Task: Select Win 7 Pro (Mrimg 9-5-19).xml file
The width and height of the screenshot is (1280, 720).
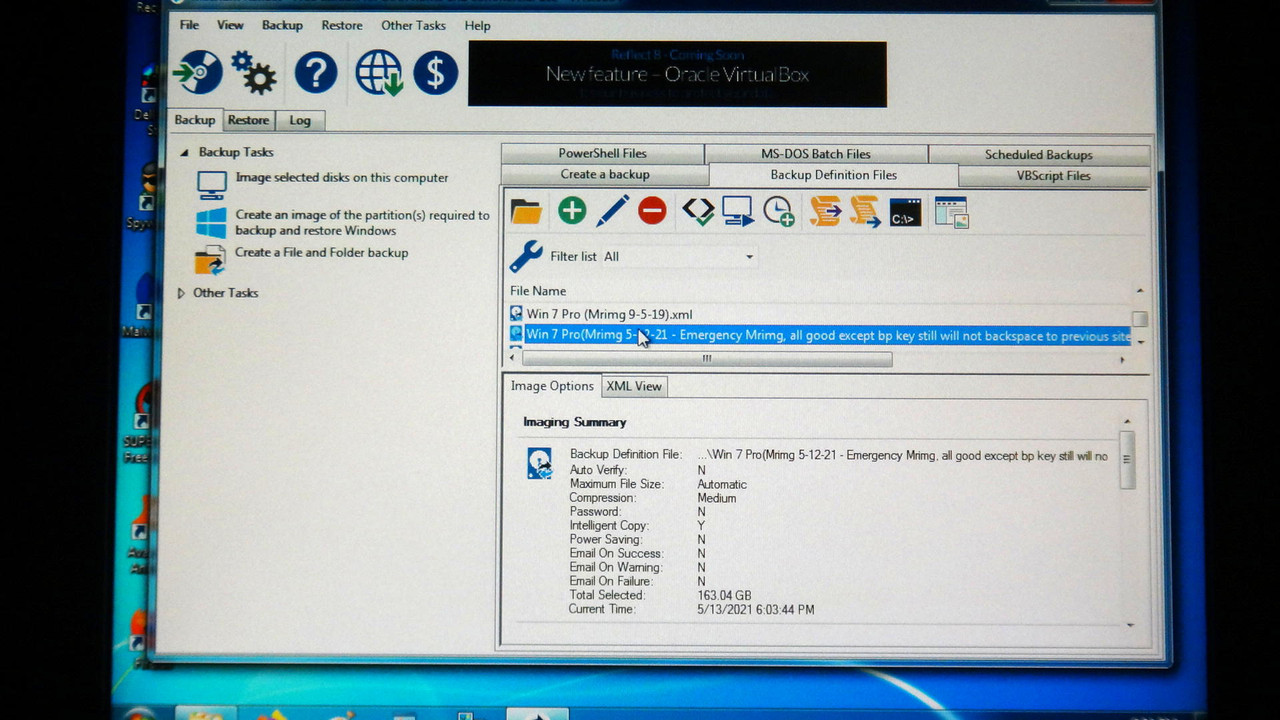Action: tap(609, 314)
